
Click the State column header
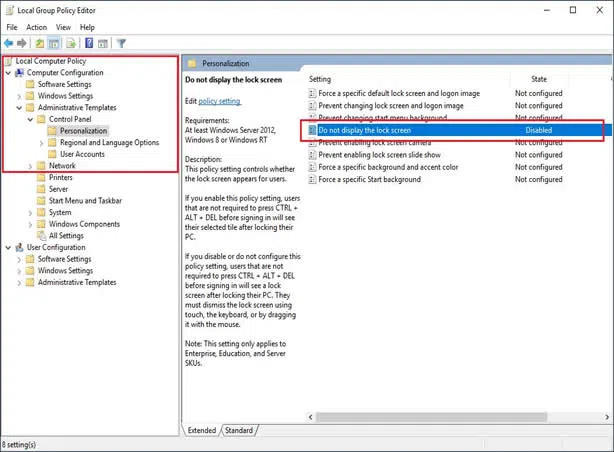539,79
